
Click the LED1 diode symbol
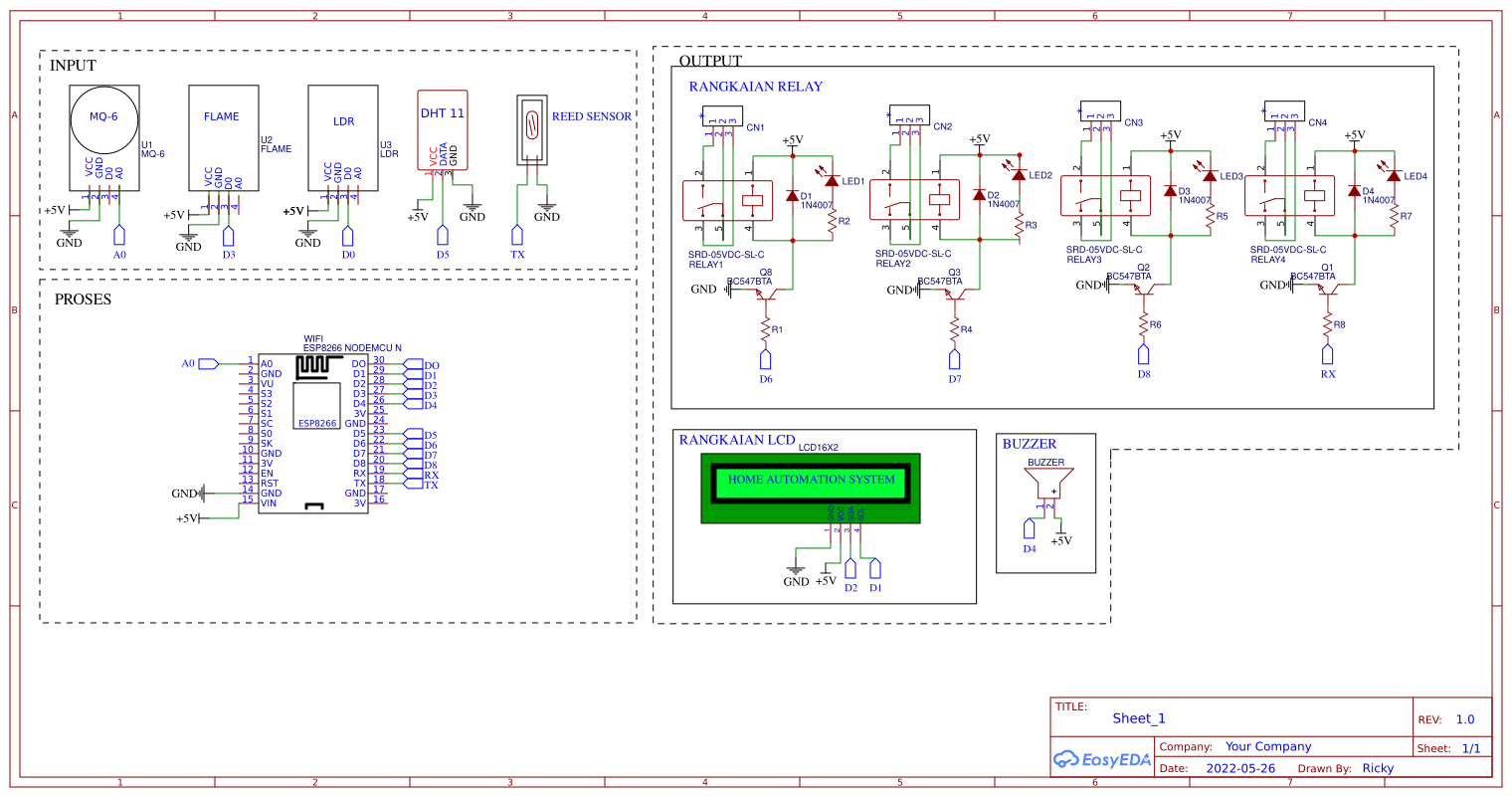tap(831, 181)
